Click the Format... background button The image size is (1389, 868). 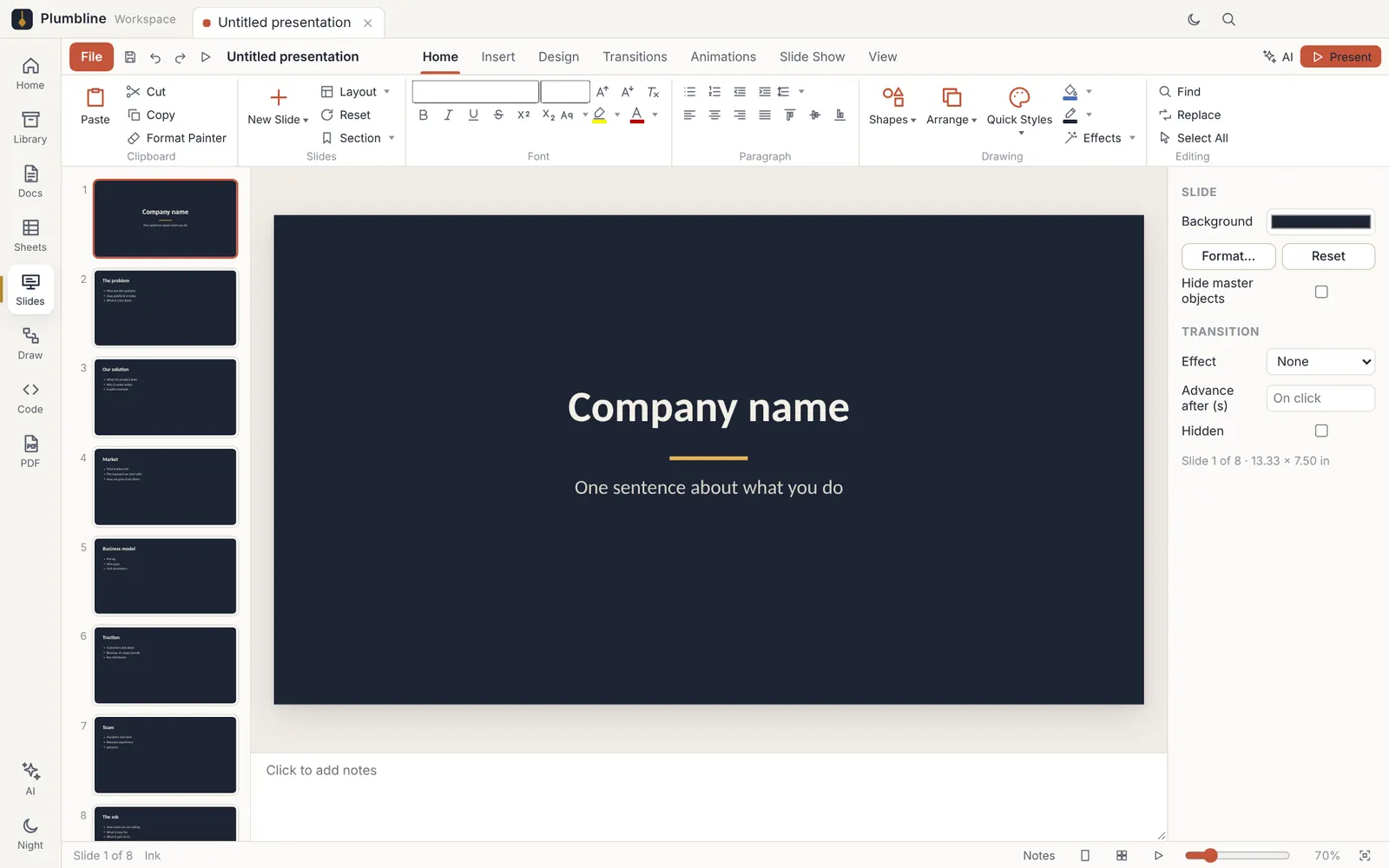(1228, 256)
